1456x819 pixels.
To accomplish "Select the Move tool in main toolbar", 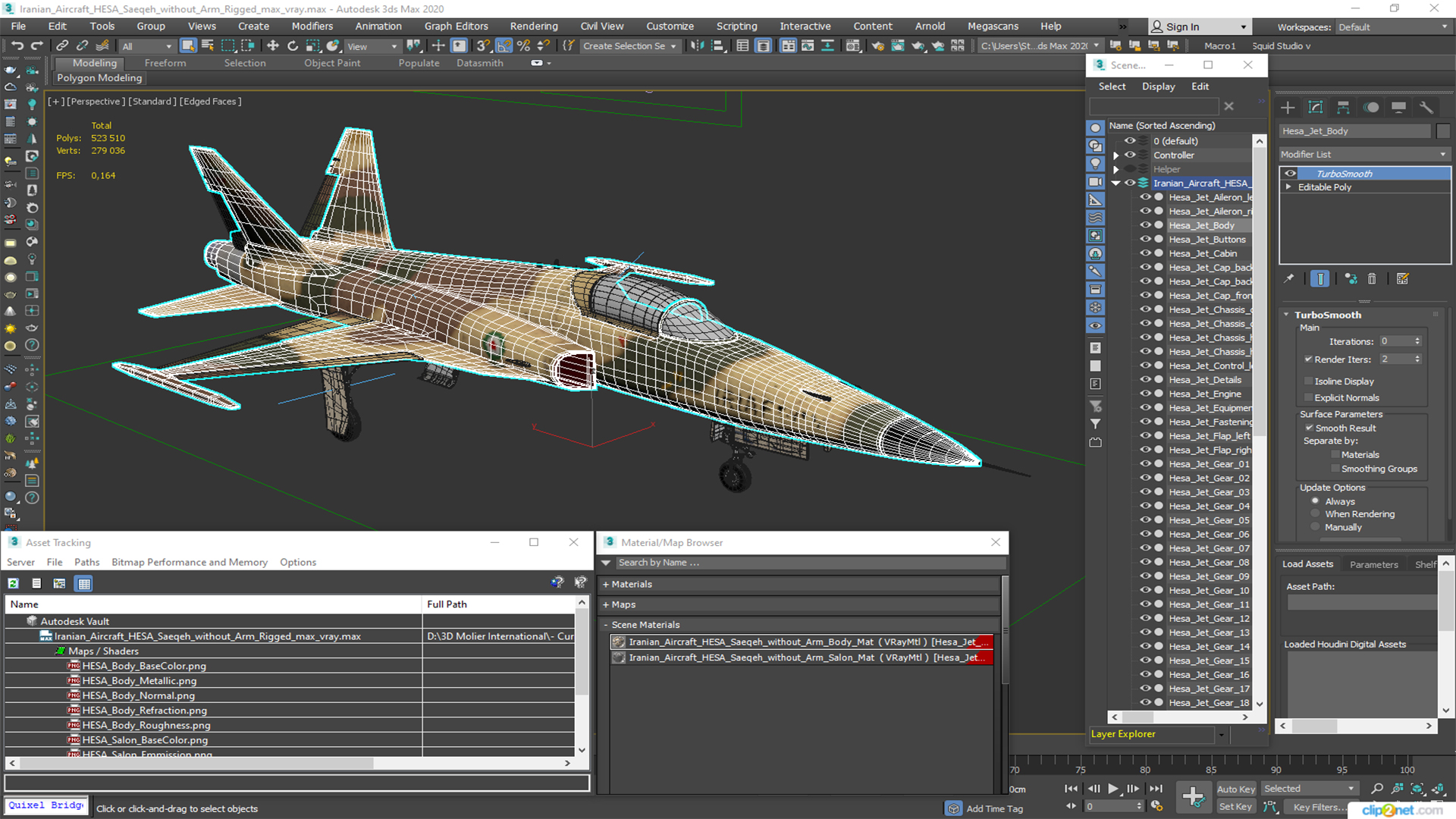I will tap(273, 46).
